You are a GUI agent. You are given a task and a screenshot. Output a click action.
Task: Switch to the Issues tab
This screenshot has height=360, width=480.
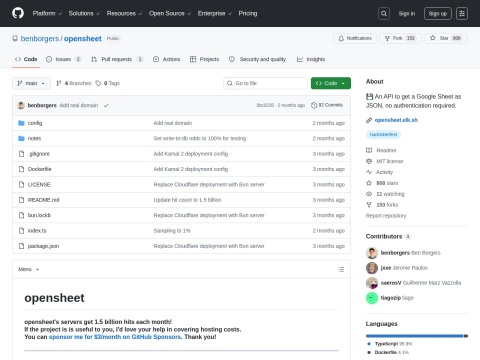click(63, 59)
